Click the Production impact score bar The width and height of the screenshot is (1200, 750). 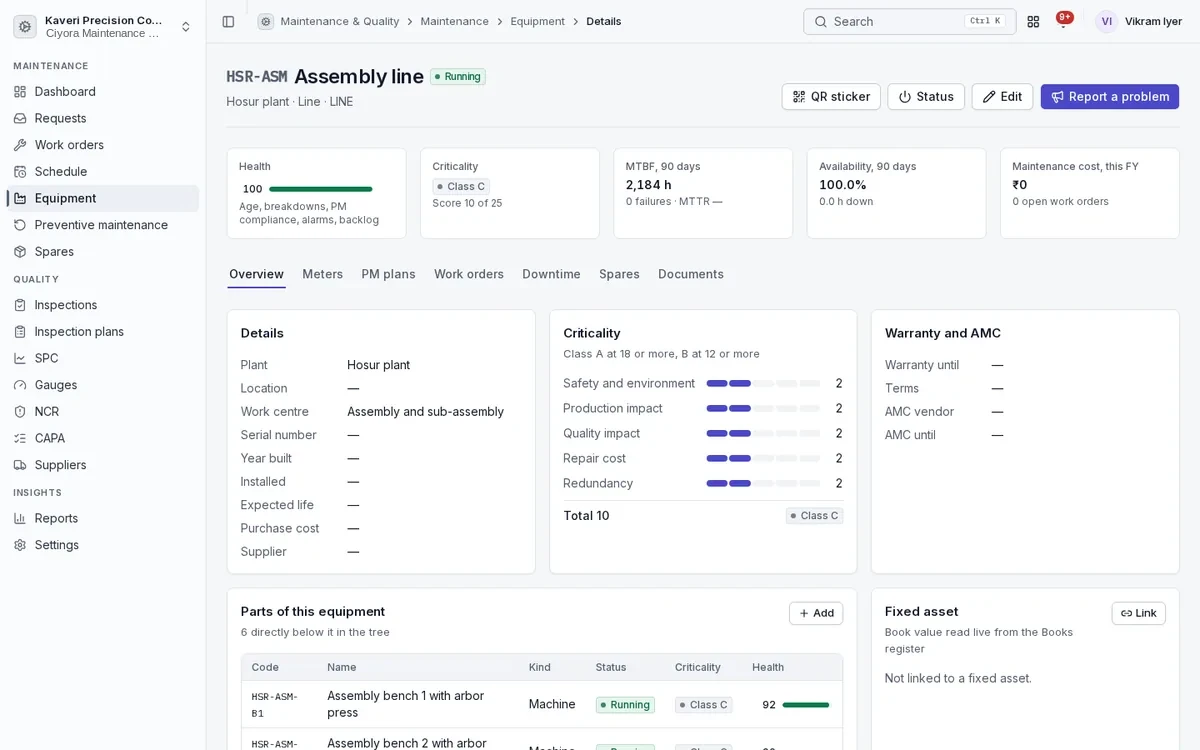click(x=763, y=408)
